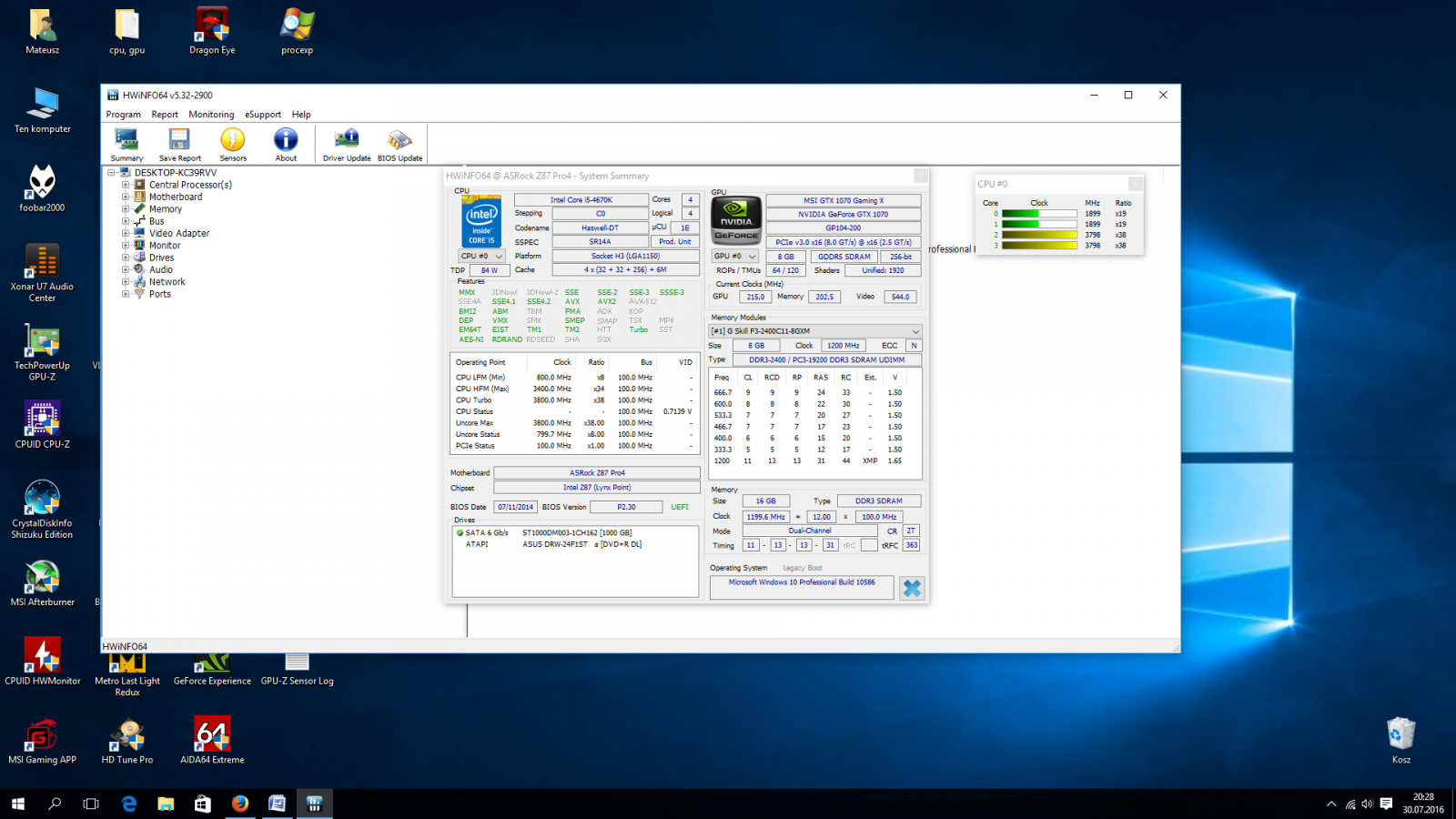The image size is (1456, 819).
Task: Click the Intel Core i5-4670K name field
Action: [x=581, y=200]
